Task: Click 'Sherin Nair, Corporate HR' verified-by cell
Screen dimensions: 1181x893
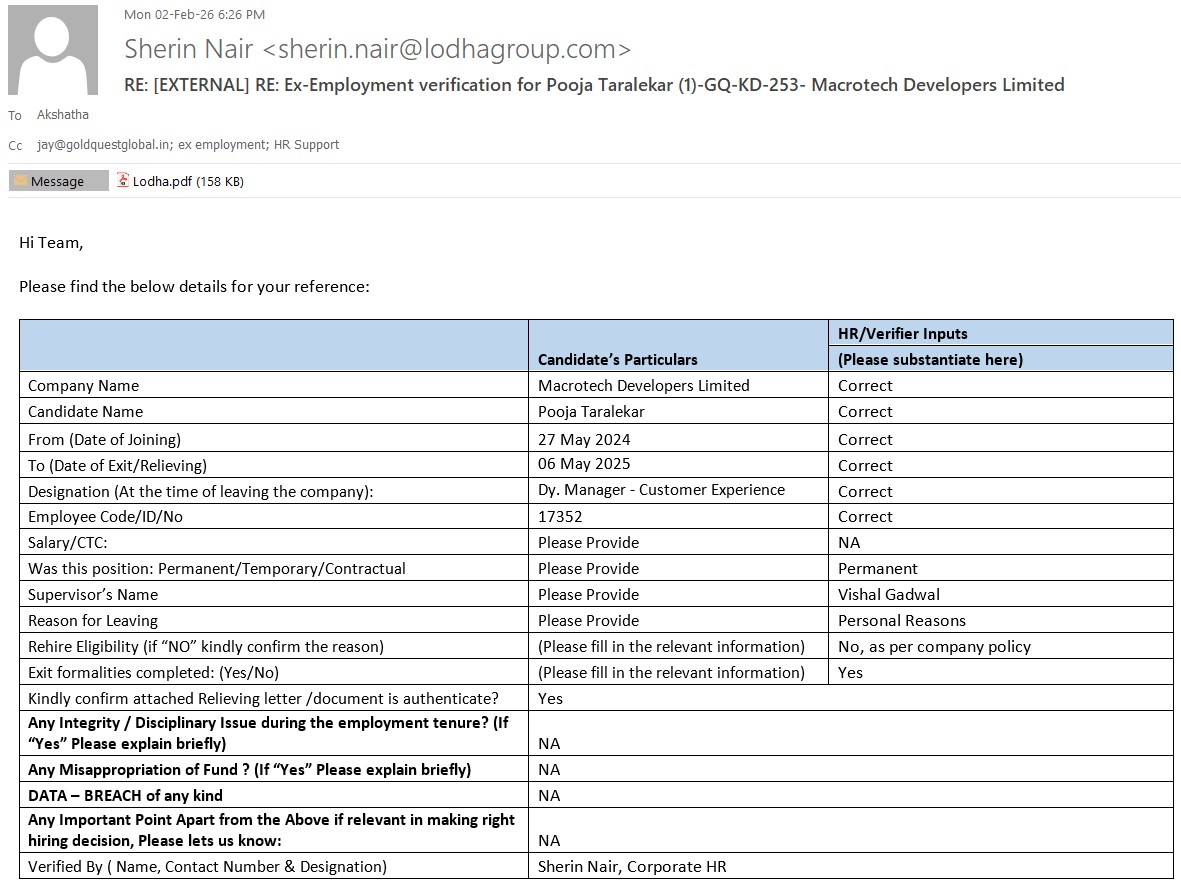Action: (632, 867)
